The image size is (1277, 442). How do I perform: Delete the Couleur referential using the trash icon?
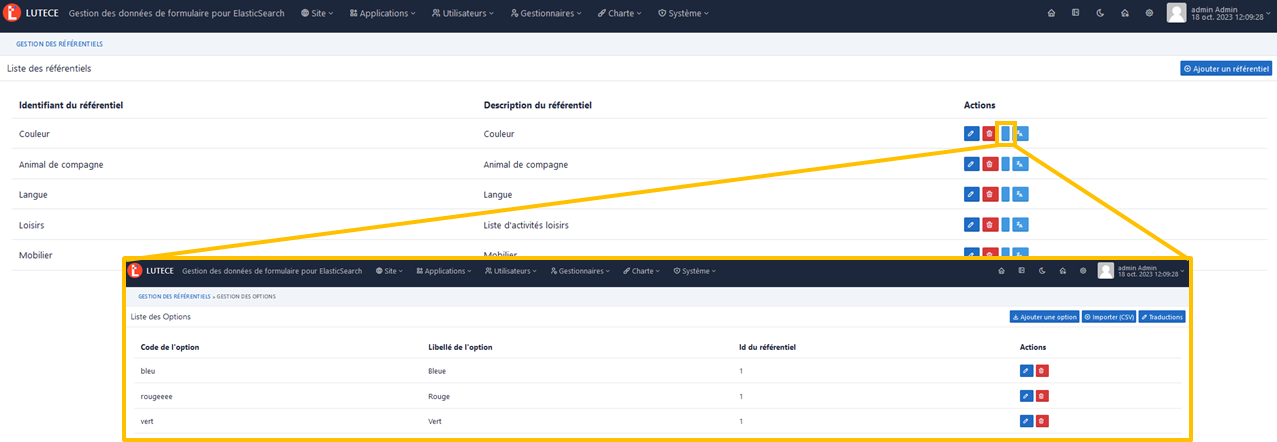click(989, 134)
